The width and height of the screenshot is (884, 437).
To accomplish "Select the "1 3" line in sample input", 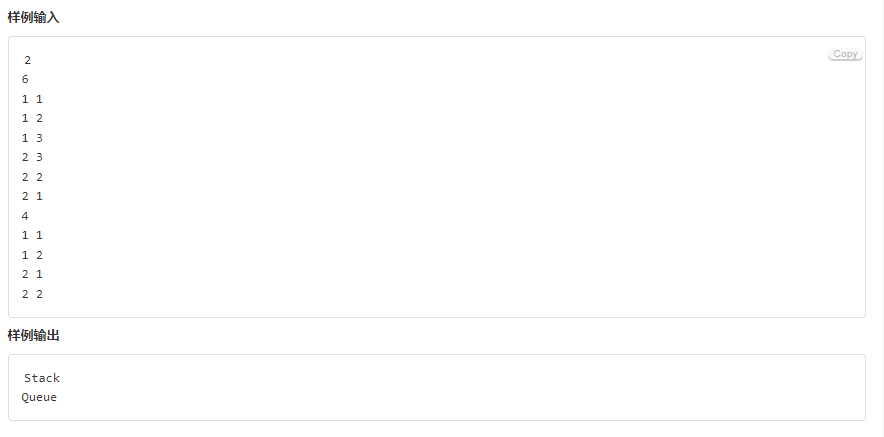I will 32,138.
